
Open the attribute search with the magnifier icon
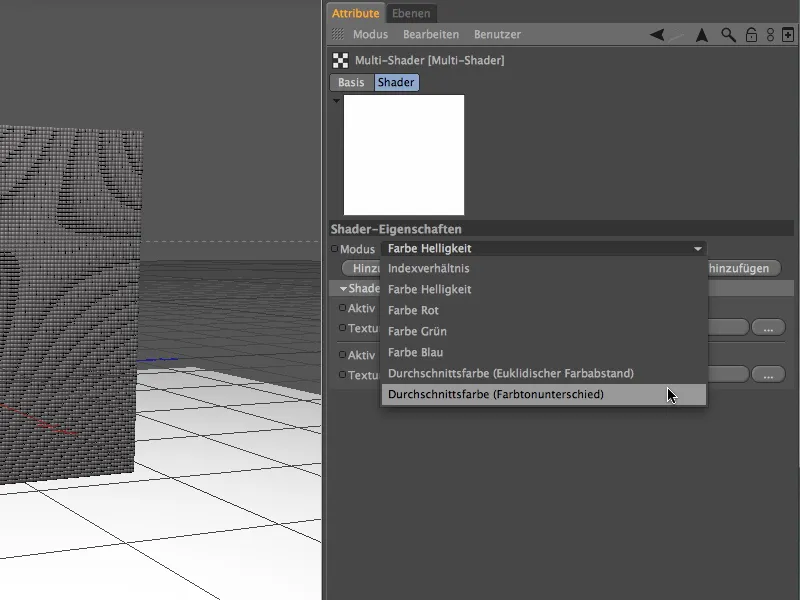[x=727, y=35]
